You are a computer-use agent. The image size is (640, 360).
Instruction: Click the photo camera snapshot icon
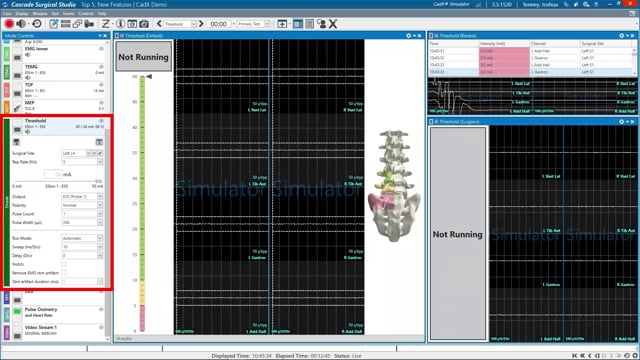[x=144, y=24]
